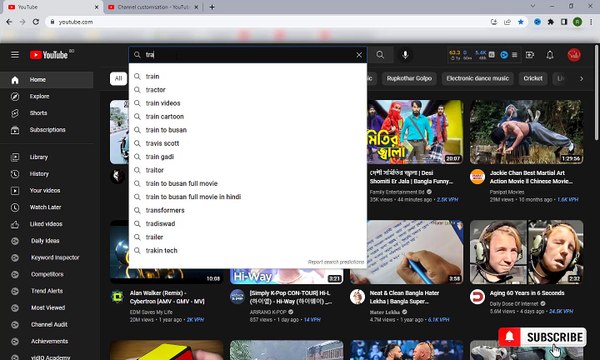Open notifications bell
This screenshot has height=360, width=600.
coord(550,55)
